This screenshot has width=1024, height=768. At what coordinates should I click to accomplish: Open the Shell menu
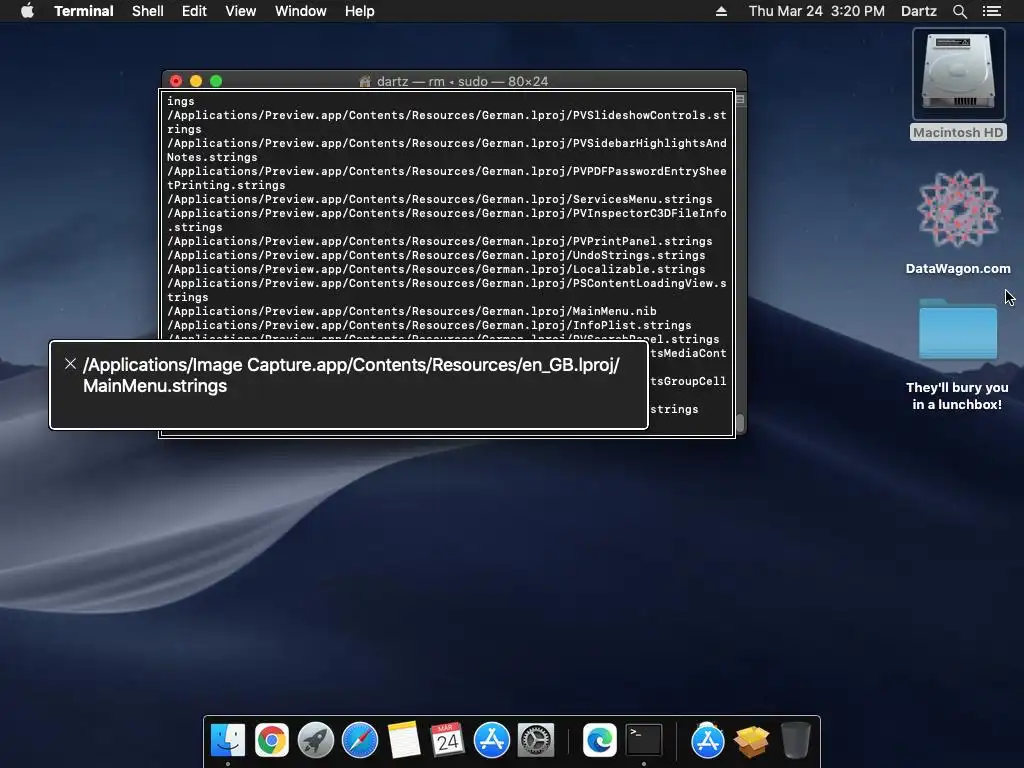148,11
